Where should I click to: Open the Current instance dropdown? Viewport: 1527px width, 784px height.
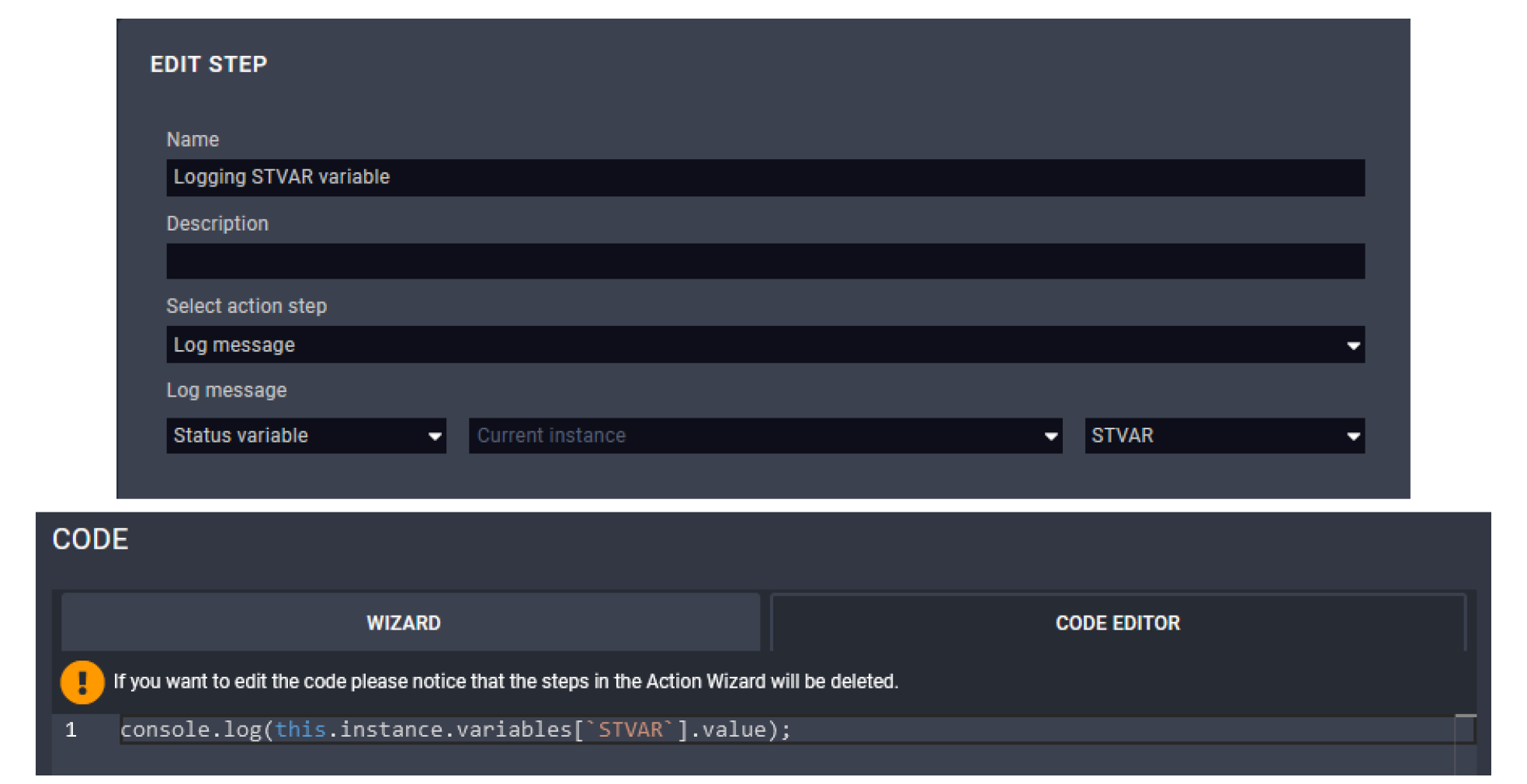764,436
